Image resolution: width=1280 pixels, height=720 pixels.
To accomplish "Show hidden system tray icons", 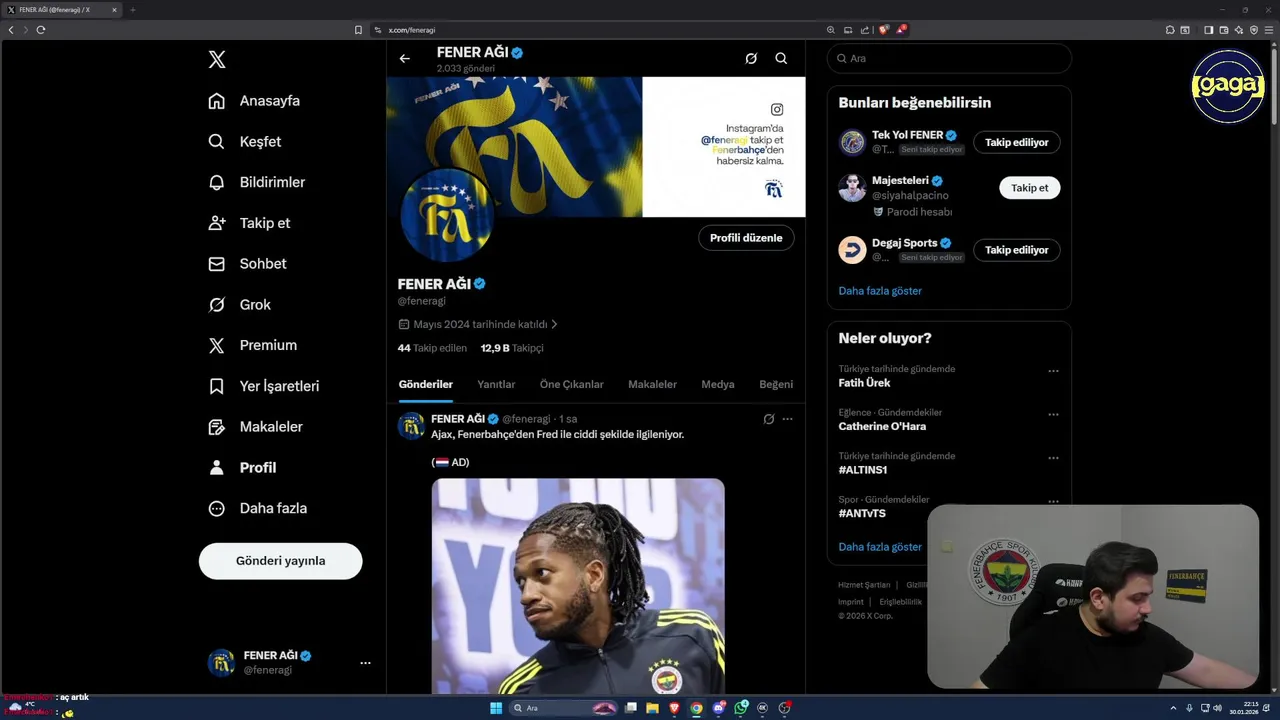I will [x=1173, y=708].
